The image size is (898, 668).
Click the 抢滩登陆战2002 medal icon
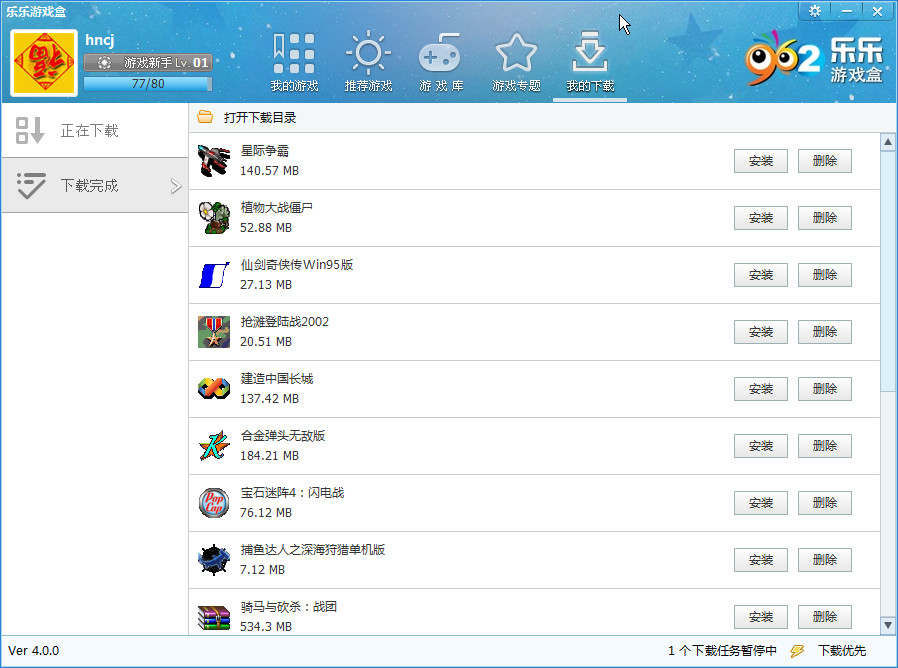pyautogui.click(x=214, y=332)
